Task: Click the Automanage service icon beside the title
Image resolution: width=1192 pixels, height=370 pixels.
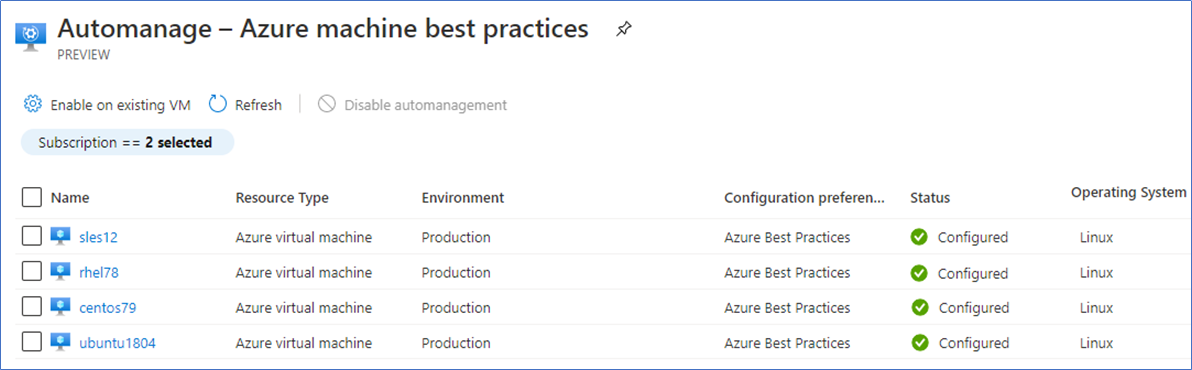Action: (x=31, y=37)
